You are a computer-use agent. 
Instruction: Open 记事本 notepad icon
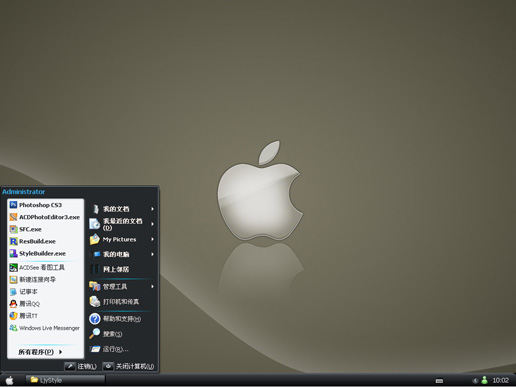pos(13,292)
